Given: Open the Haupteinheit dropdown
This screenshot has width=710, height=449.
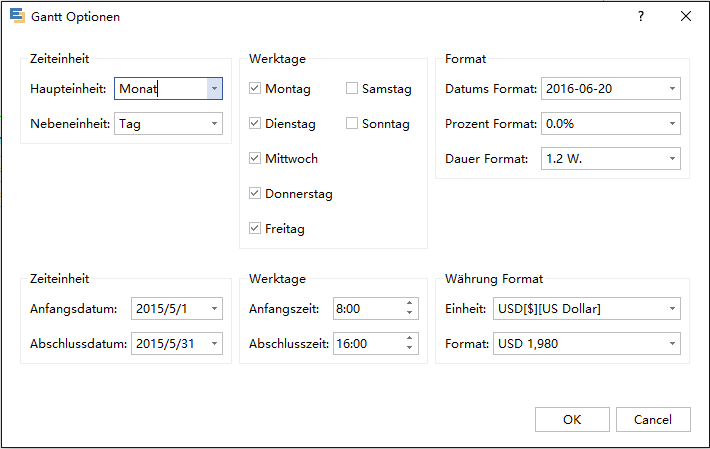Looking at the screenshot, I should pyautogui.click(x=214, y=89).
